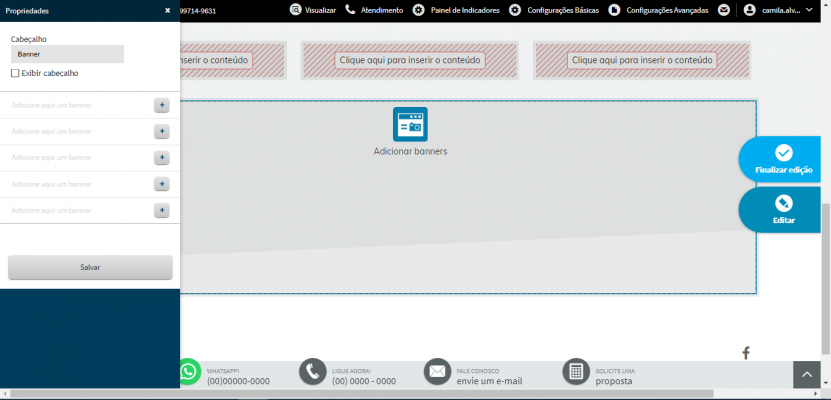Click the phone Ligue Agora icon

tap(312, 372)
